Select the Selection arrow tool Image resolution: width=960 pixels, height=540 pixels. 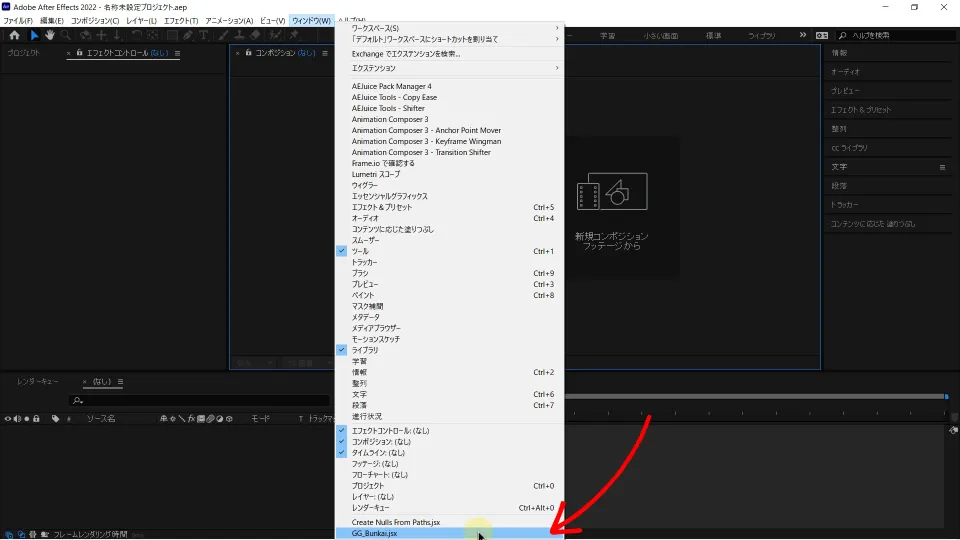[34, 36]
